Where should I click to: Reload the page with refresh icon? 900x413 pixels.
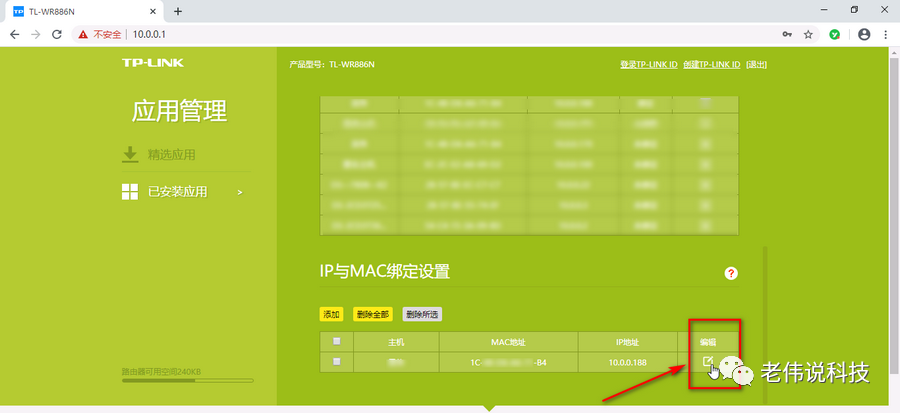pos(56,34)
